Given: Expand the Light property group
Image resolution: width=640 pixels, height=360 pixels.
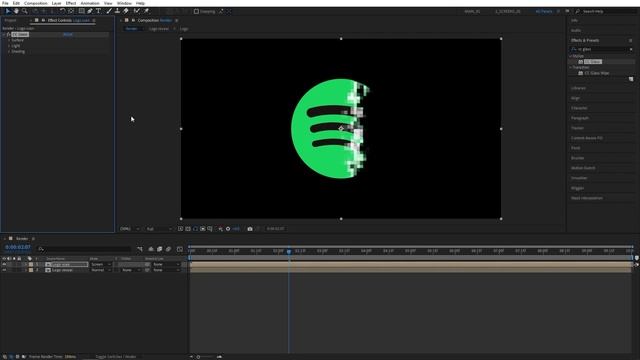Looking at the screenshot, I should 9,46.
